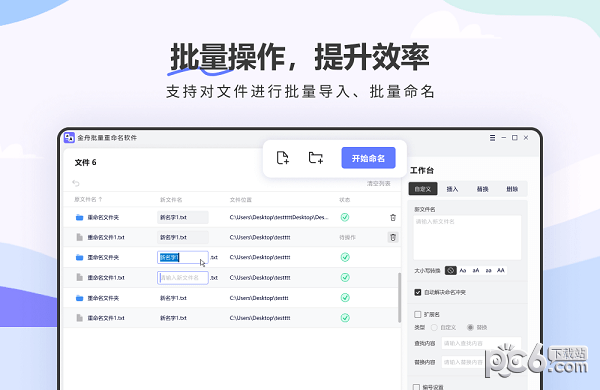Screen dimensions: 600x390
Task: Click the 工作台 panel title
Action: pos(422,171)
